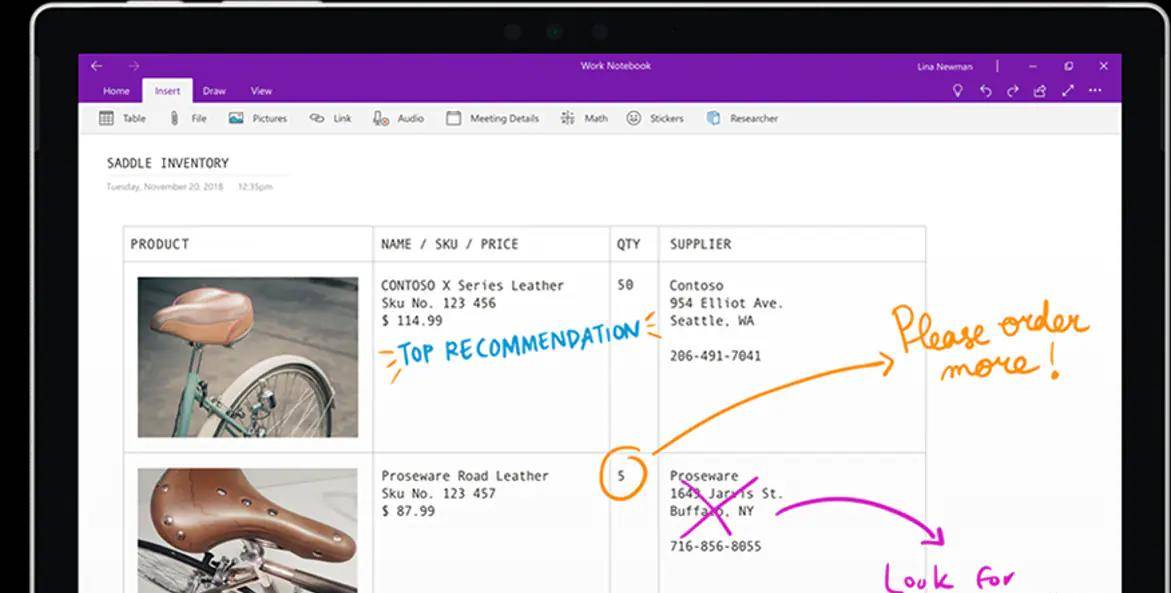The width and height of the screenshot is (1171, 593).
Task: Redo with the curved right arrow
Action: pos(1013,91)
